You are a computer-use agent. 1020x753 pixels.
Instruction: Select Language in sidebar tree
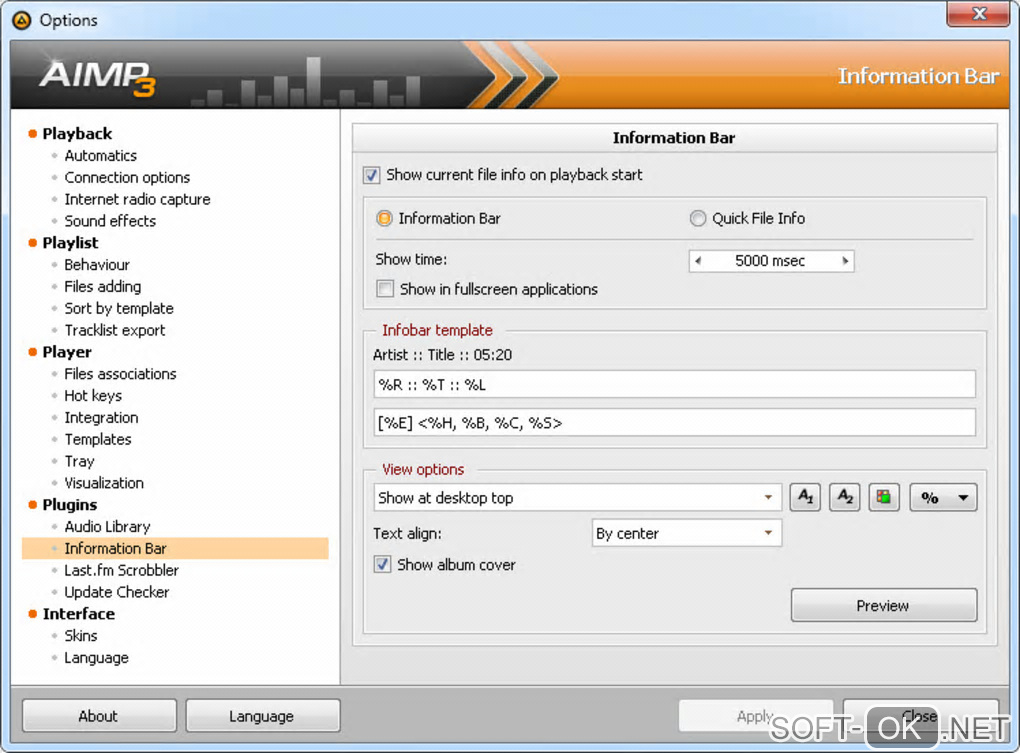pos(96,658)
